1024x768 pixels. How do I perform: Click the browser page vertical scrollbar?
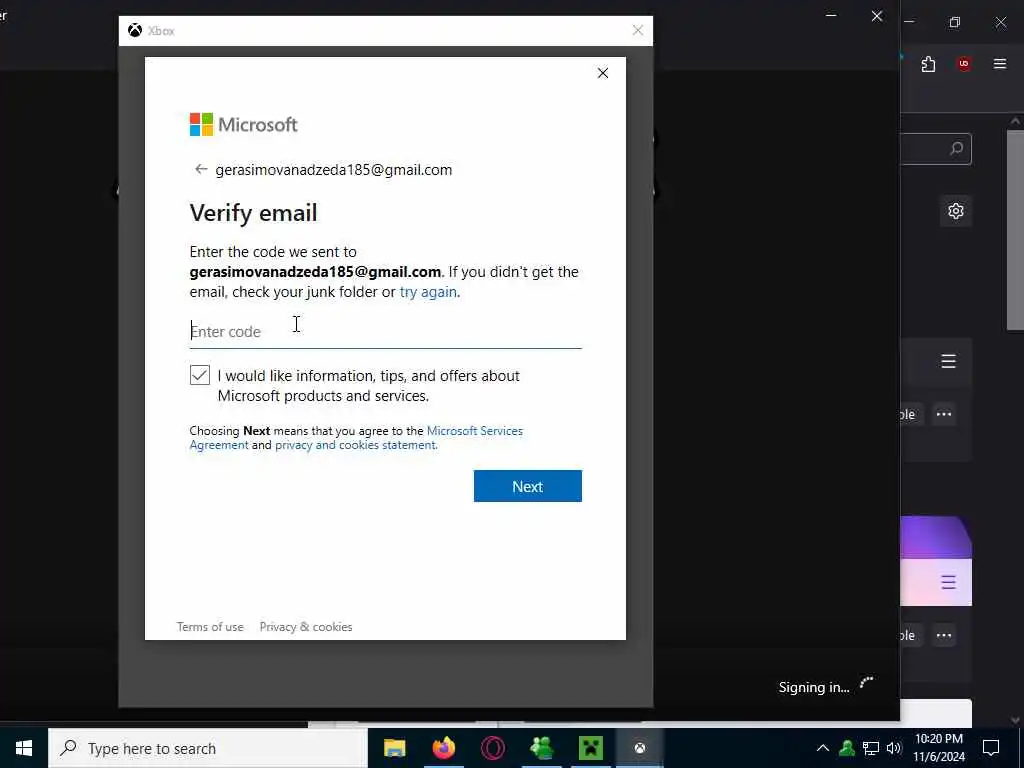1015,231
